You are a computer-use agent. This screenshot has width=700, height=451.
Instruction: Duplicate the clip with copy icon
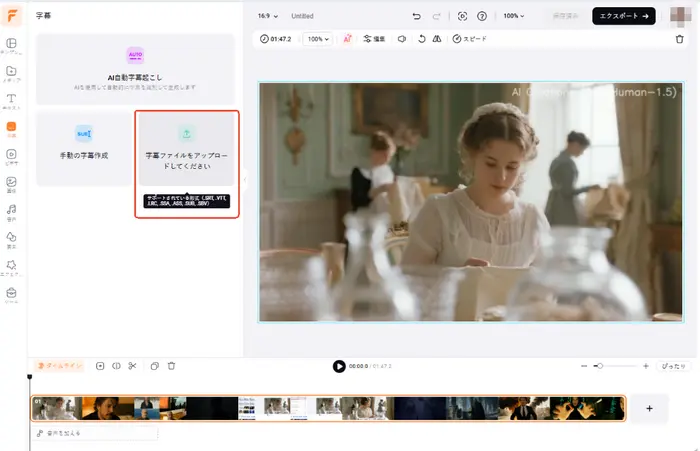pos(154,366)
